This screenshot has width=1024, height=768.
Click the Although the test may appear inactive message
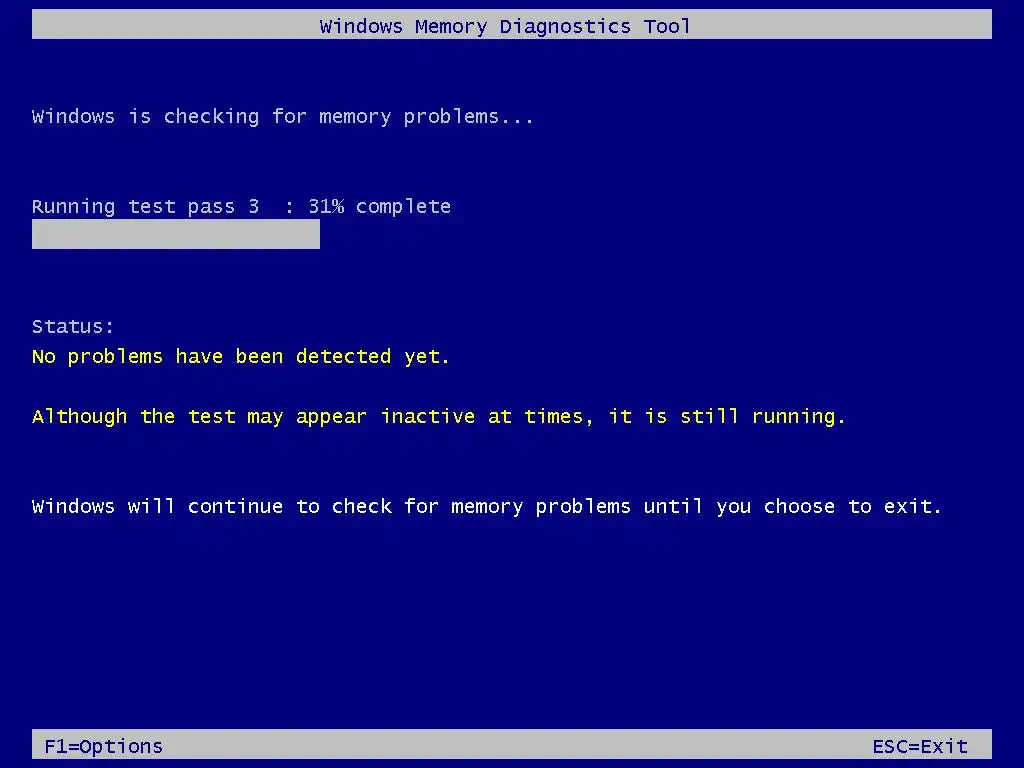click(439, 417)
